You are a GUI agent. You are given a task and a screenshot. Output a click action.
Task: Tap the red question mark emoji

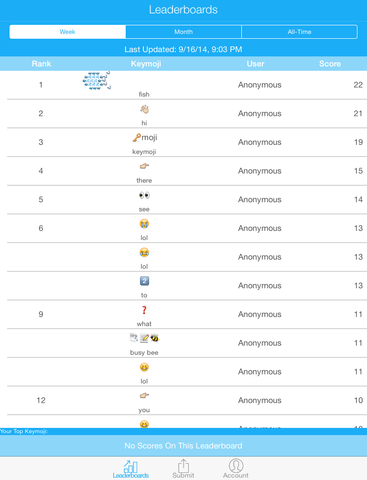point(144,310)
